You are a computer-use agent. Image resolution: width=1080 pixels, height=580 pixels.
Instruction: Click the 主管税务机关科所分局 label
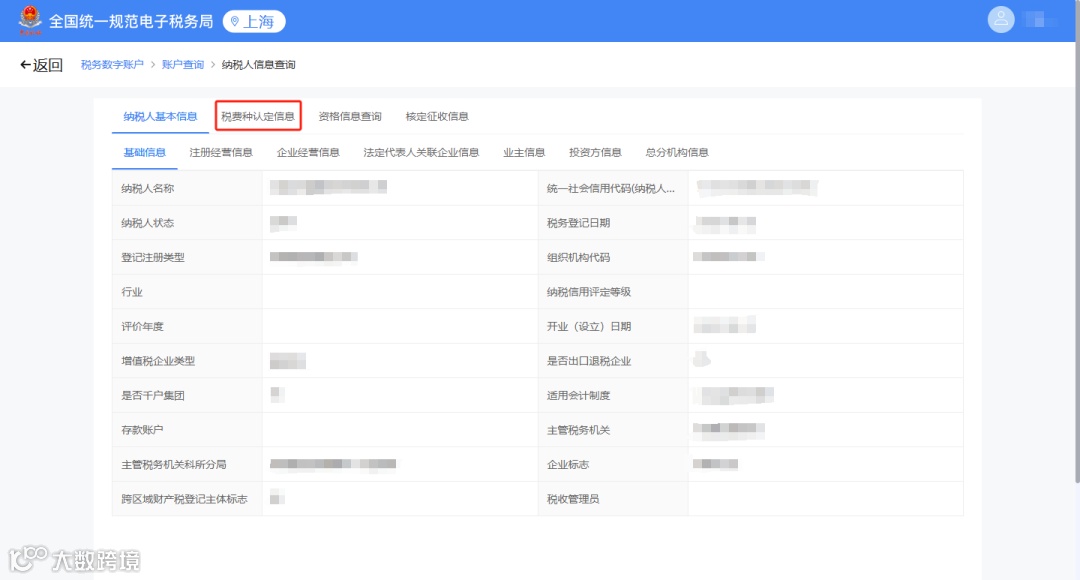pyautogui.click(x=174, y=464)
